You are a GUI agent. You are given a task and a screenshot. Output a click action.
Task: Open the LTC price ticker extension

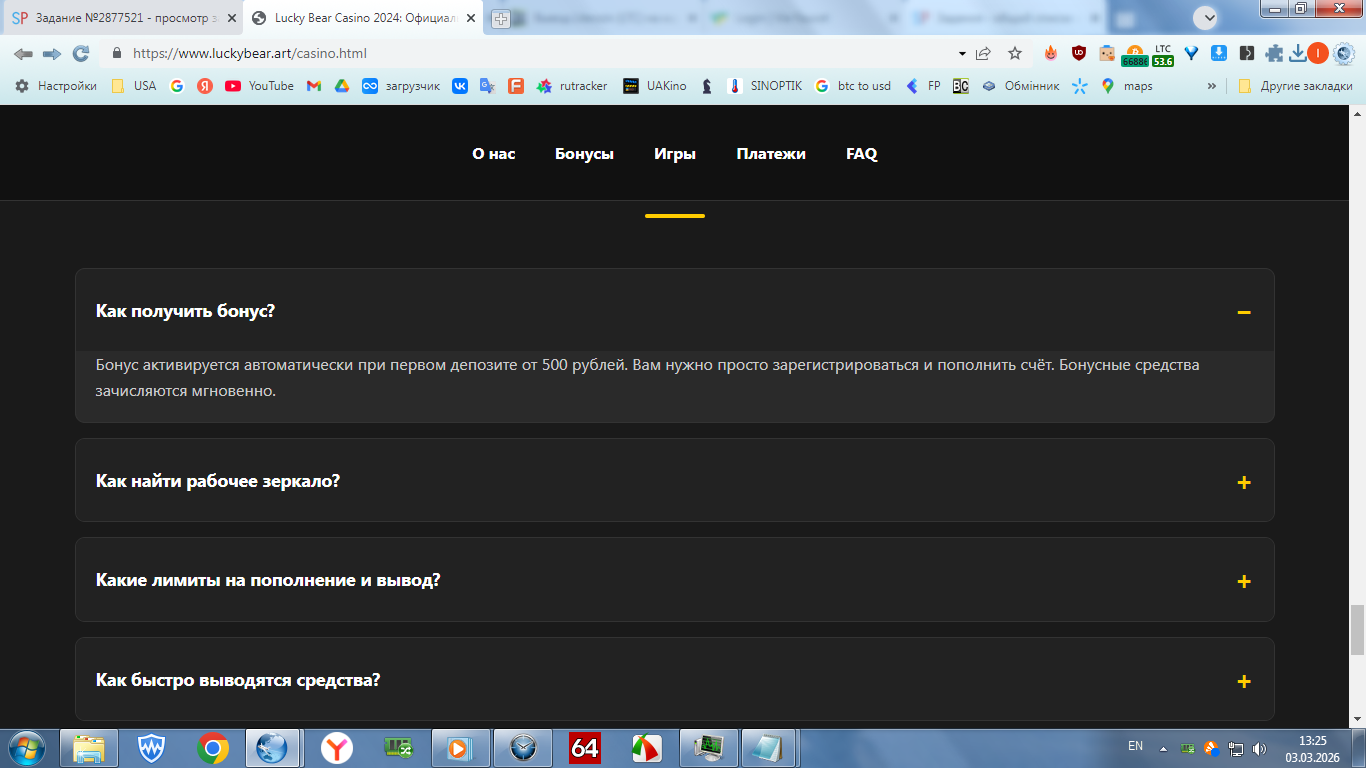(x=1163, y=55)
